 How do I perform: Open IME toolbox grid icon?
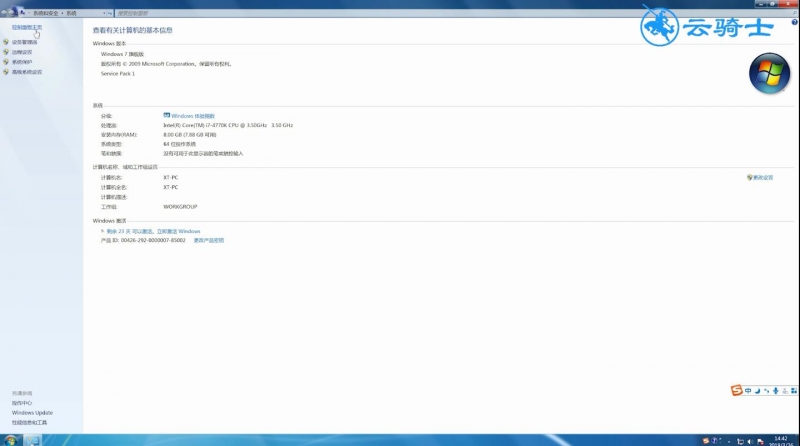tap(794, 391)
